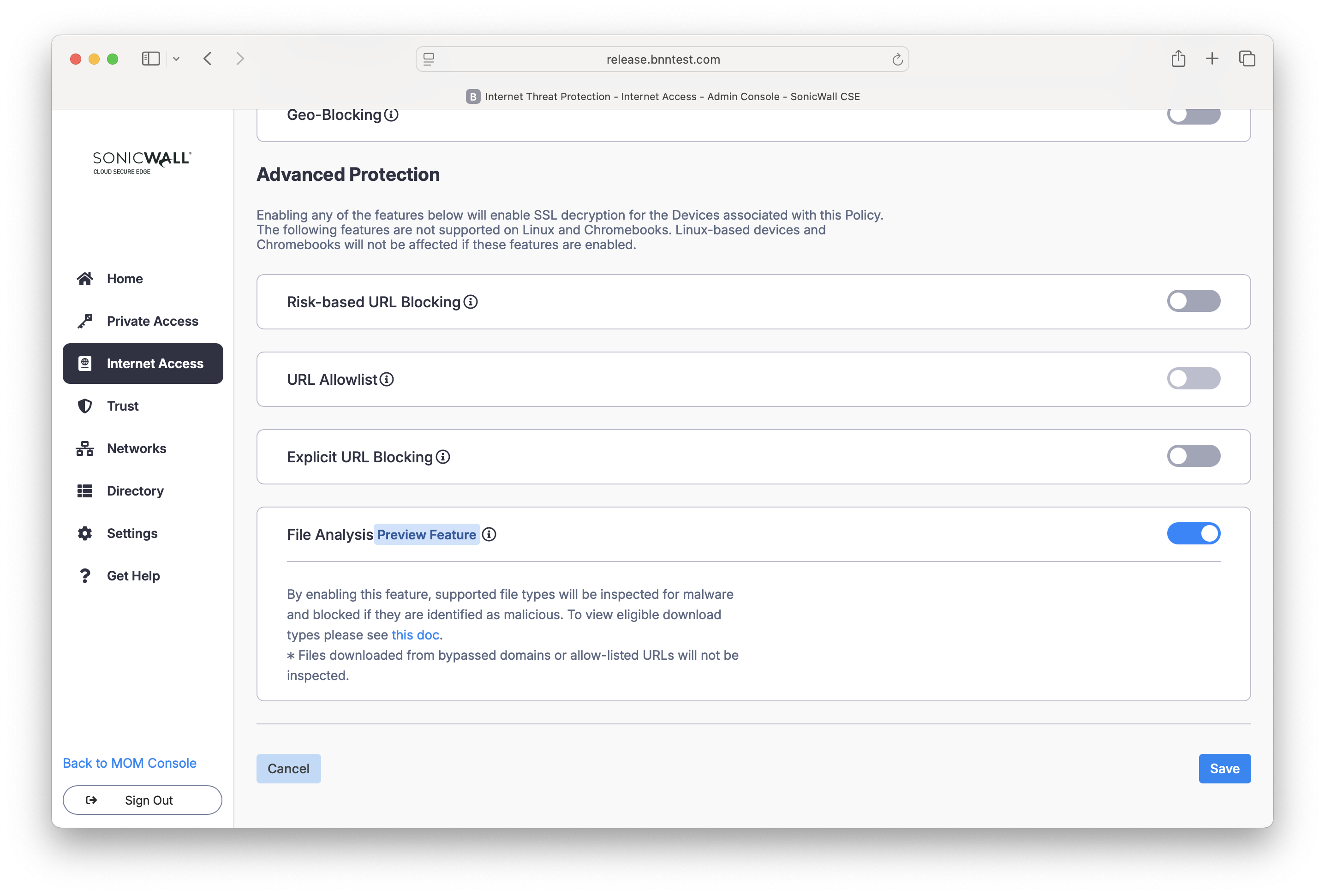Click the Save button
This screenshot has width=1325, height=896.
tap(1224, 768)
